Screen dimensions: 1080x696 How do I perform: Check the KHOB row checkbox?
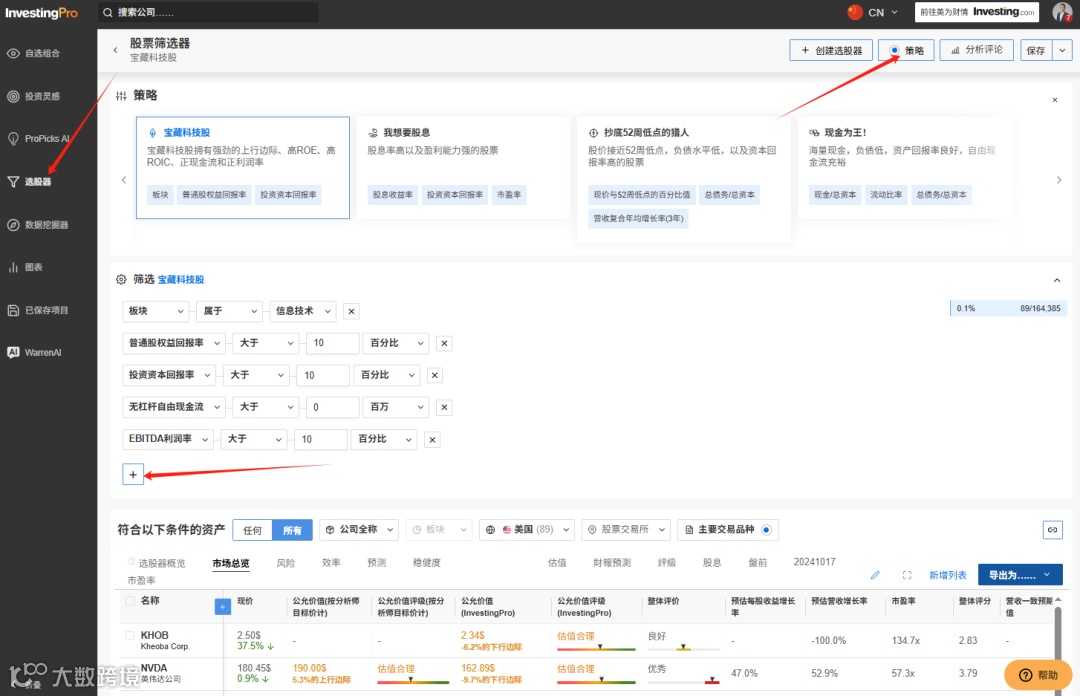(x=129, y=635)
